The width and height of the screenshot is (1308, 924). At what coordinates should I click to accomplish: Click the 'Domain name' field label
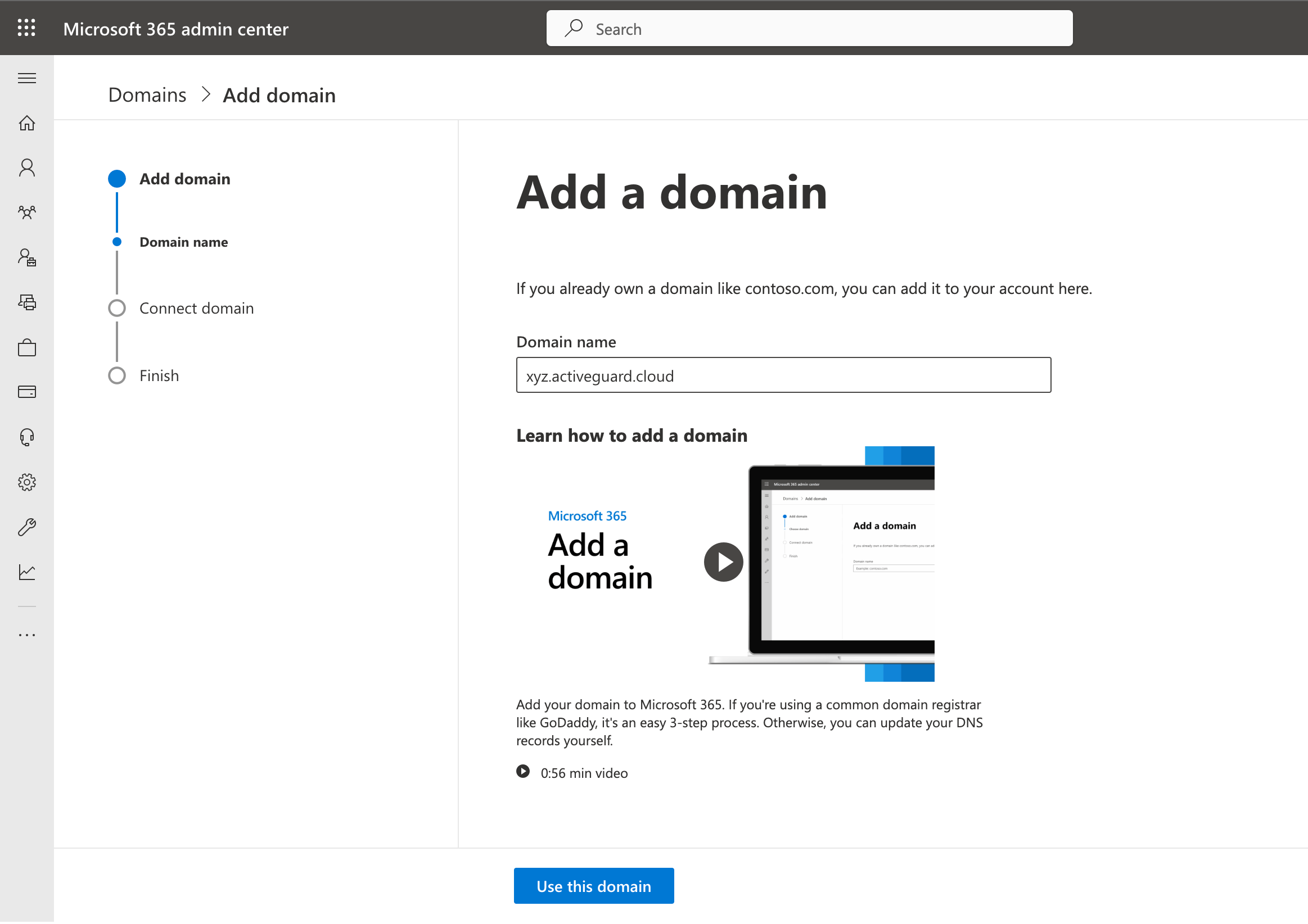pos(566,342)
